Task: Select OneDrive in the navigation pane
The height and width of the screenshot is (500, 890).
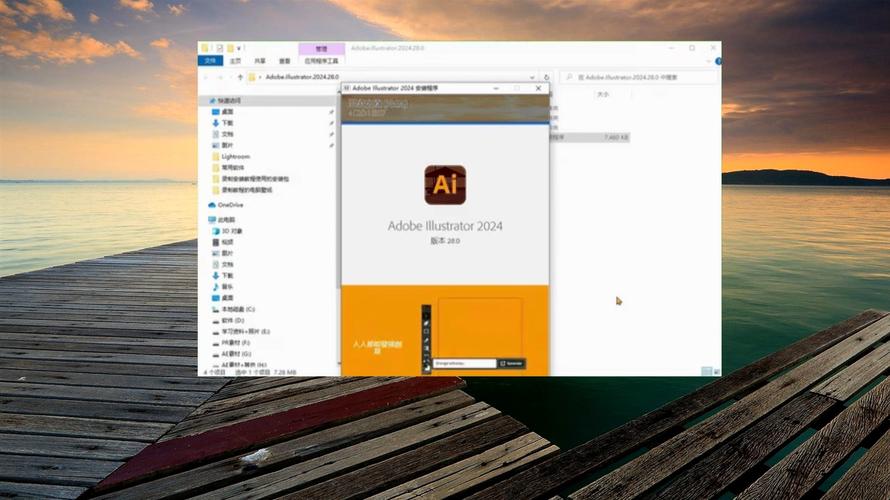Action: (230, 205)
